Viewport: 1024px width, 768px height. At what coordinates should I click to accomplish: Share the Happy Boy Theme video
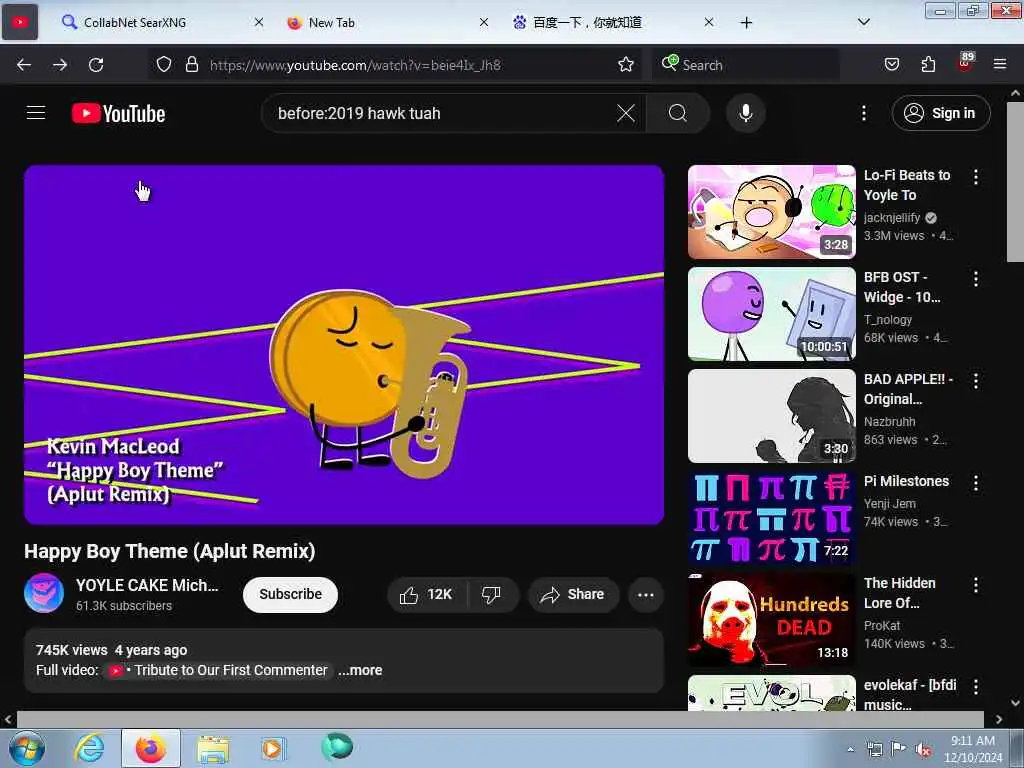tap(573, 595)
